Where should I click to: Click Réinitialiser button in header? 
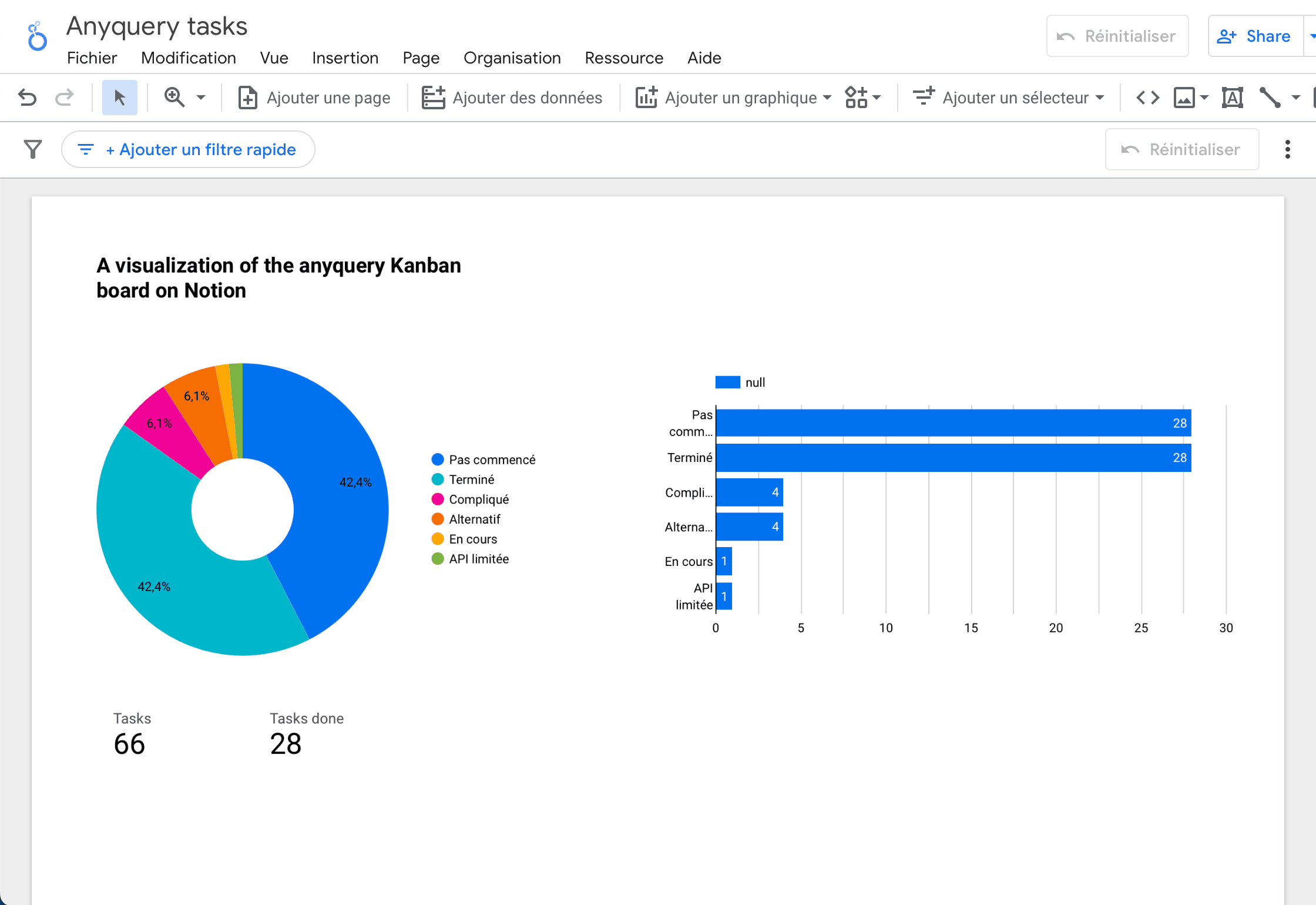point(1117,36)
